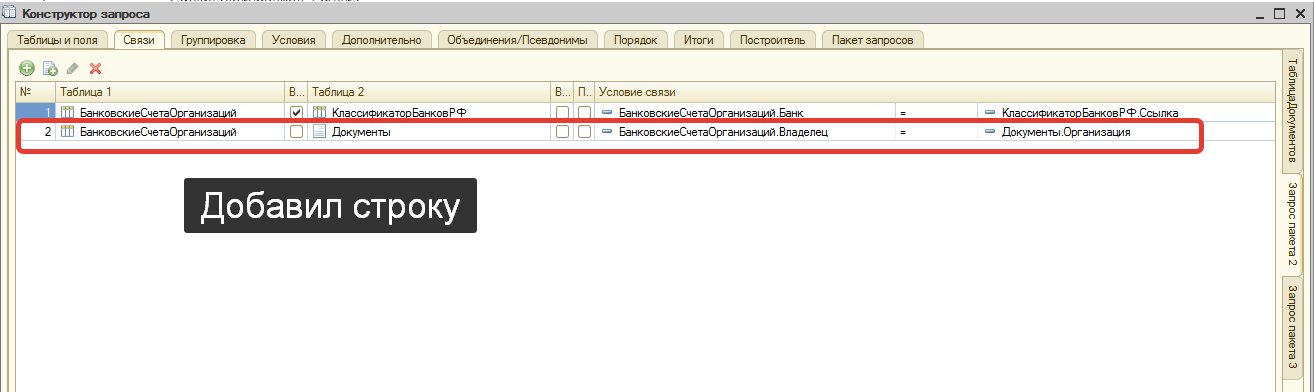
Task: Toggle the 'П' checkbox in row 1
Action: click(x=584, y=113)
